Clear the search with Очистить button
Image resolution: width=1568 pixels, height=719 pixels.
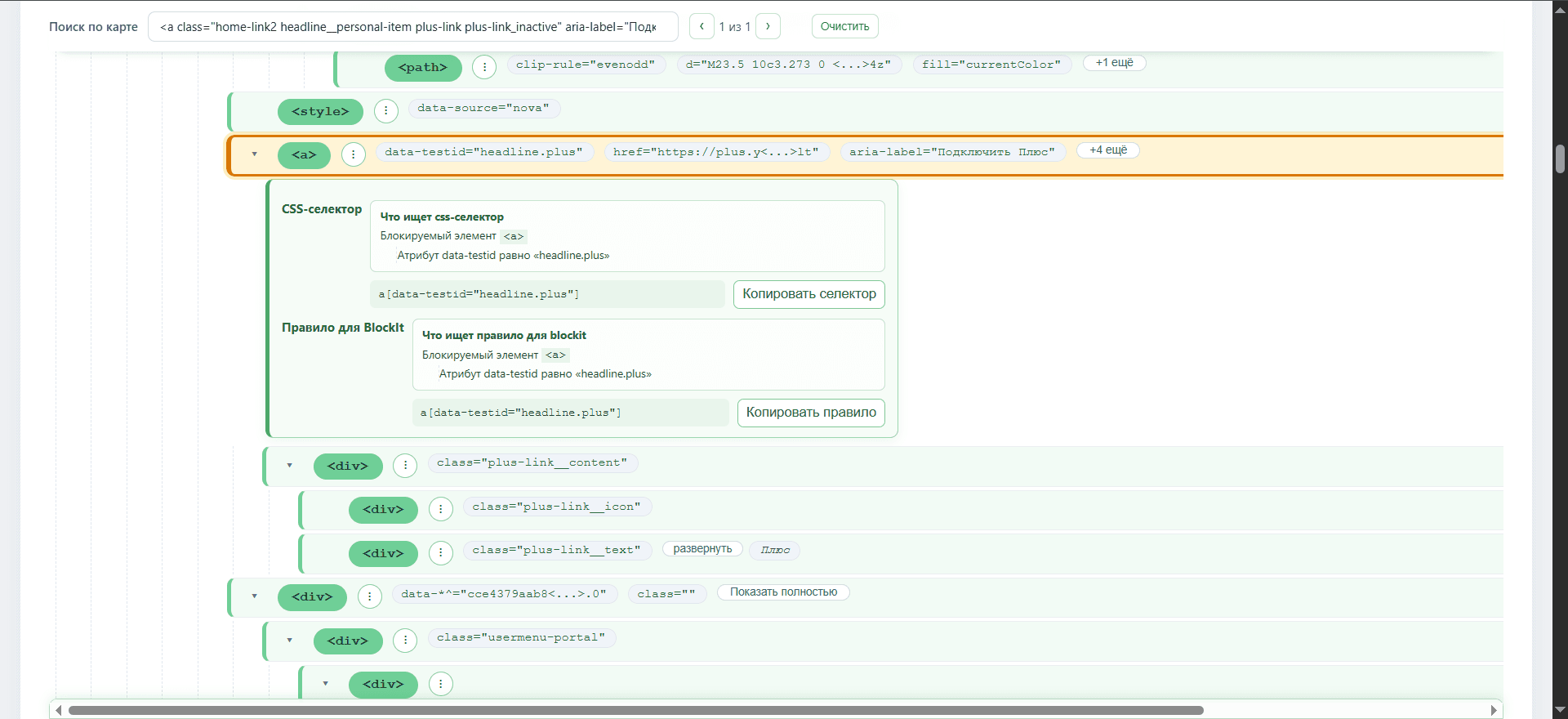(x=845, y=26)
